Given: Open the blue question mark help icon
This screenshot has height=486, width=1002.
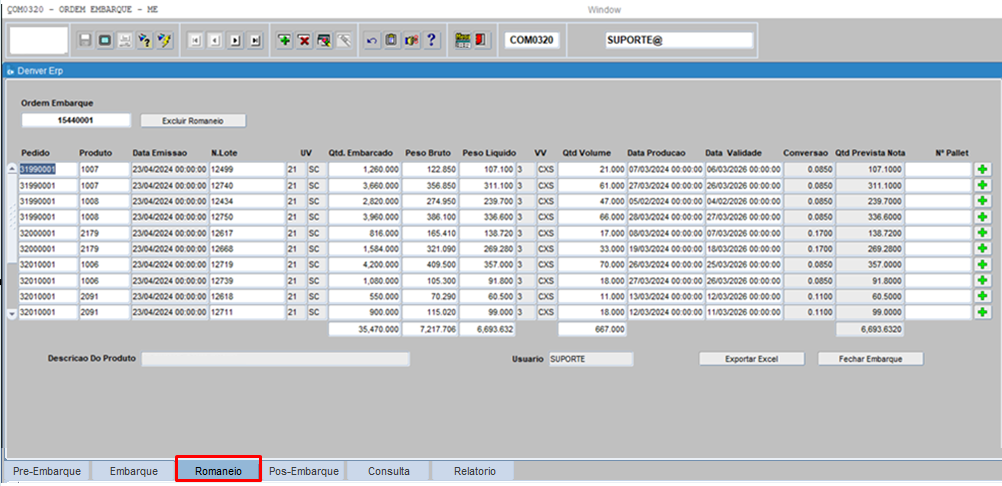Looking at the screenshot, I should pos(431,41).
